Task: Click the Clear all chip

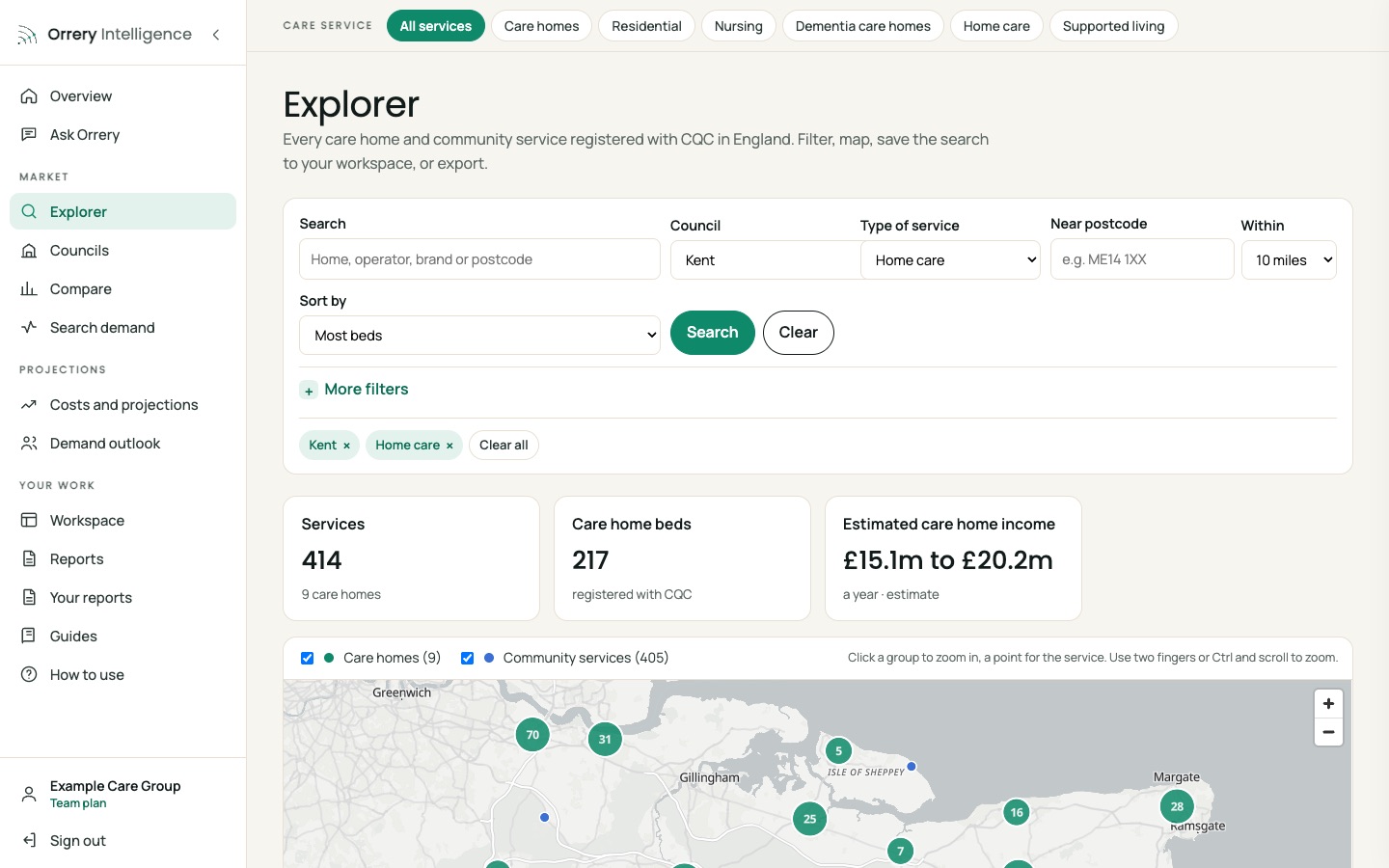Action: 504,446
